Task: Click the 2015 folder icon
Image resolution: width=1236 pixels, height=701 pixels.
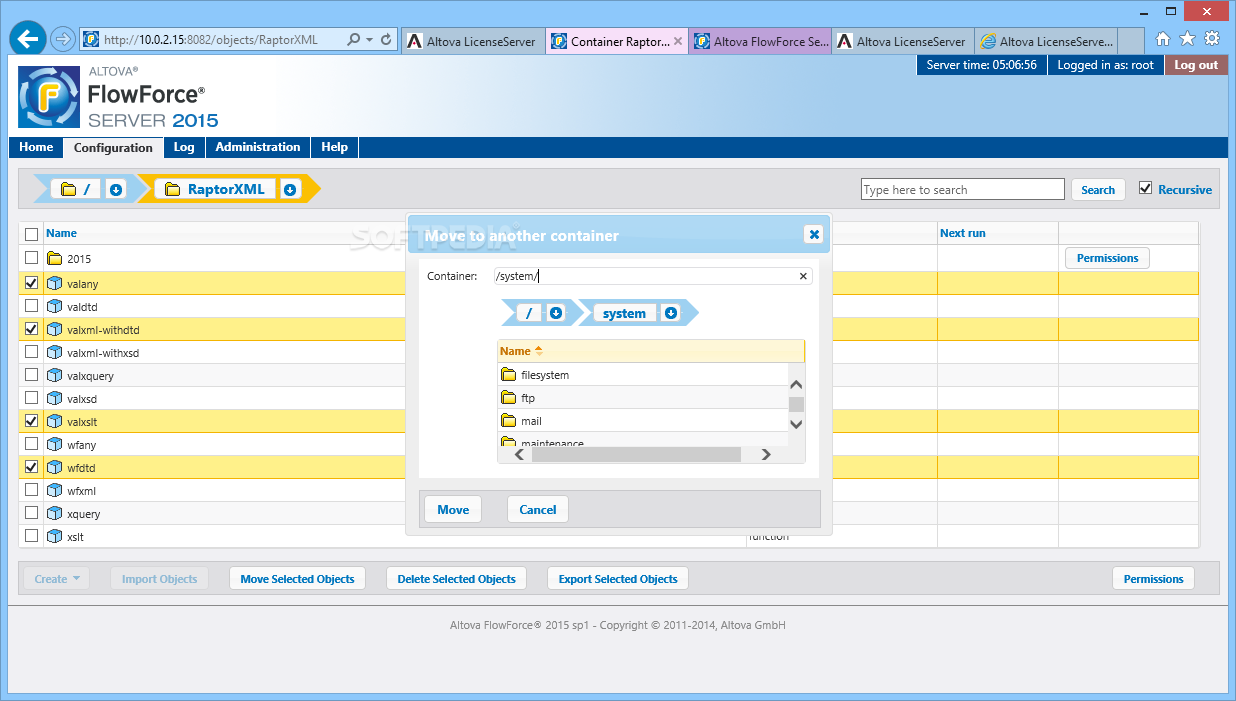Action: 55,259
